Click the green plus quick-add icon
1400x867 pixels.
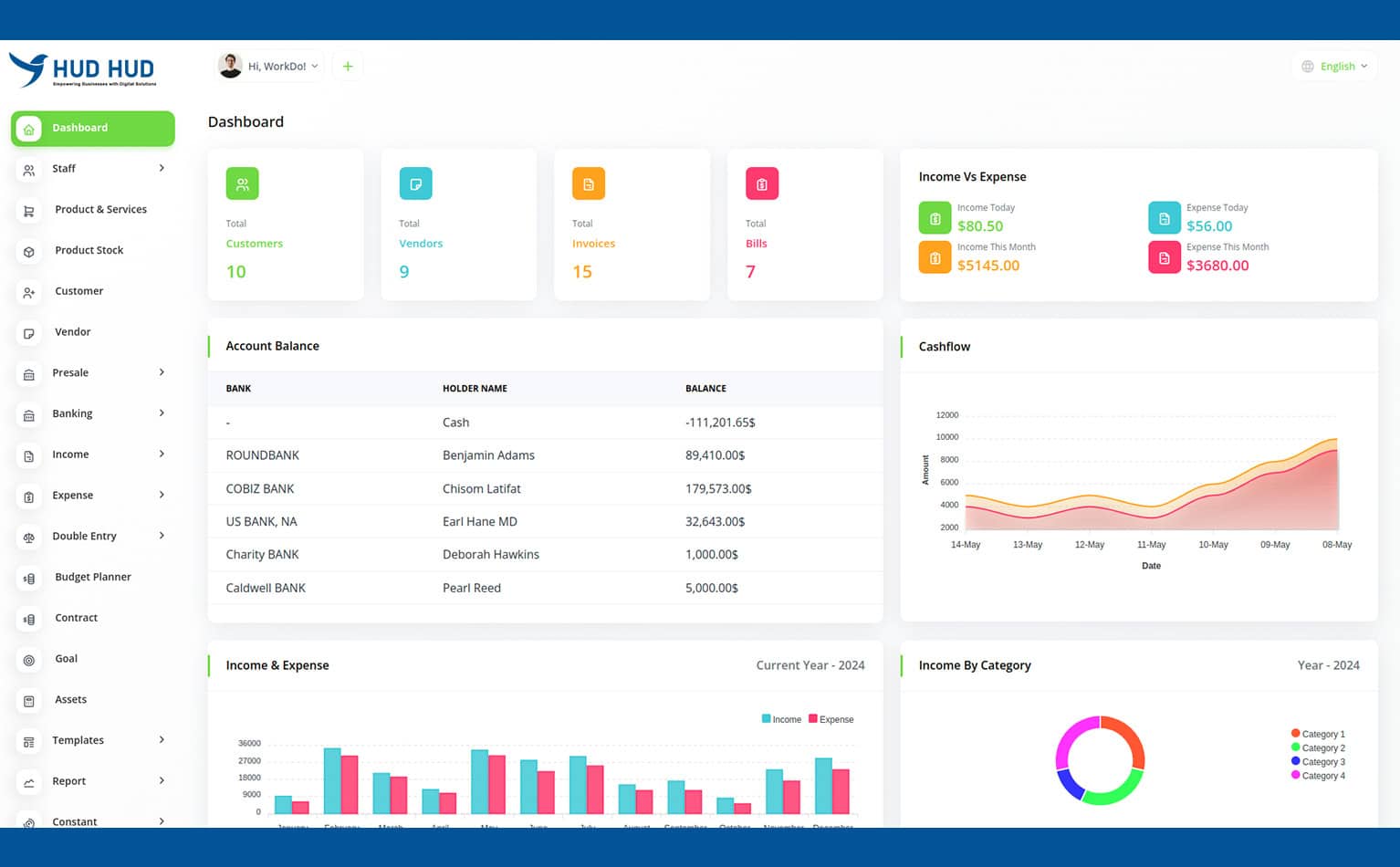(348, 67)
